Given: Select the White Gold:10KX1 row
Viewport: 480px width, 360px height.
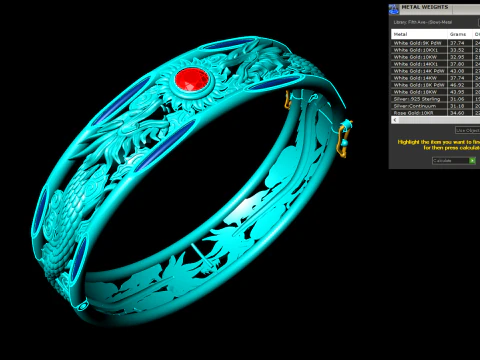Looking at the screenshot, I should [435, 50].
